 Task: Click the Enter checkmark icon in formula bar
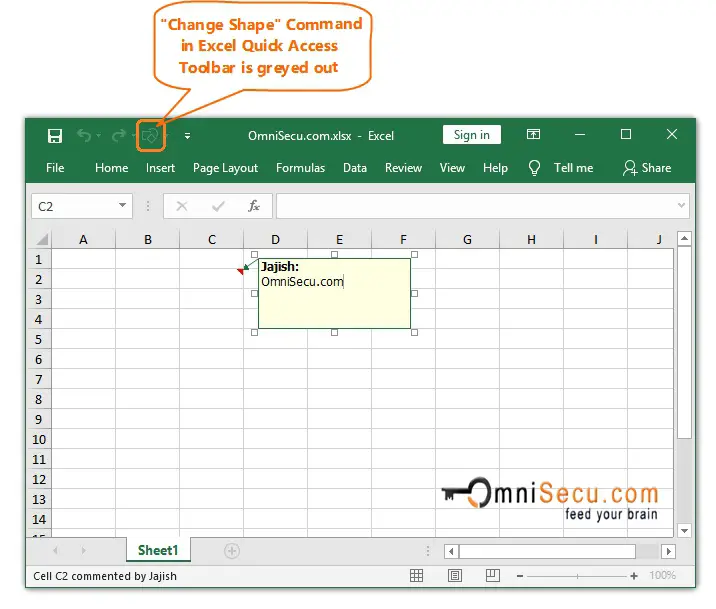pyautogui.click(x=218, y=206)
